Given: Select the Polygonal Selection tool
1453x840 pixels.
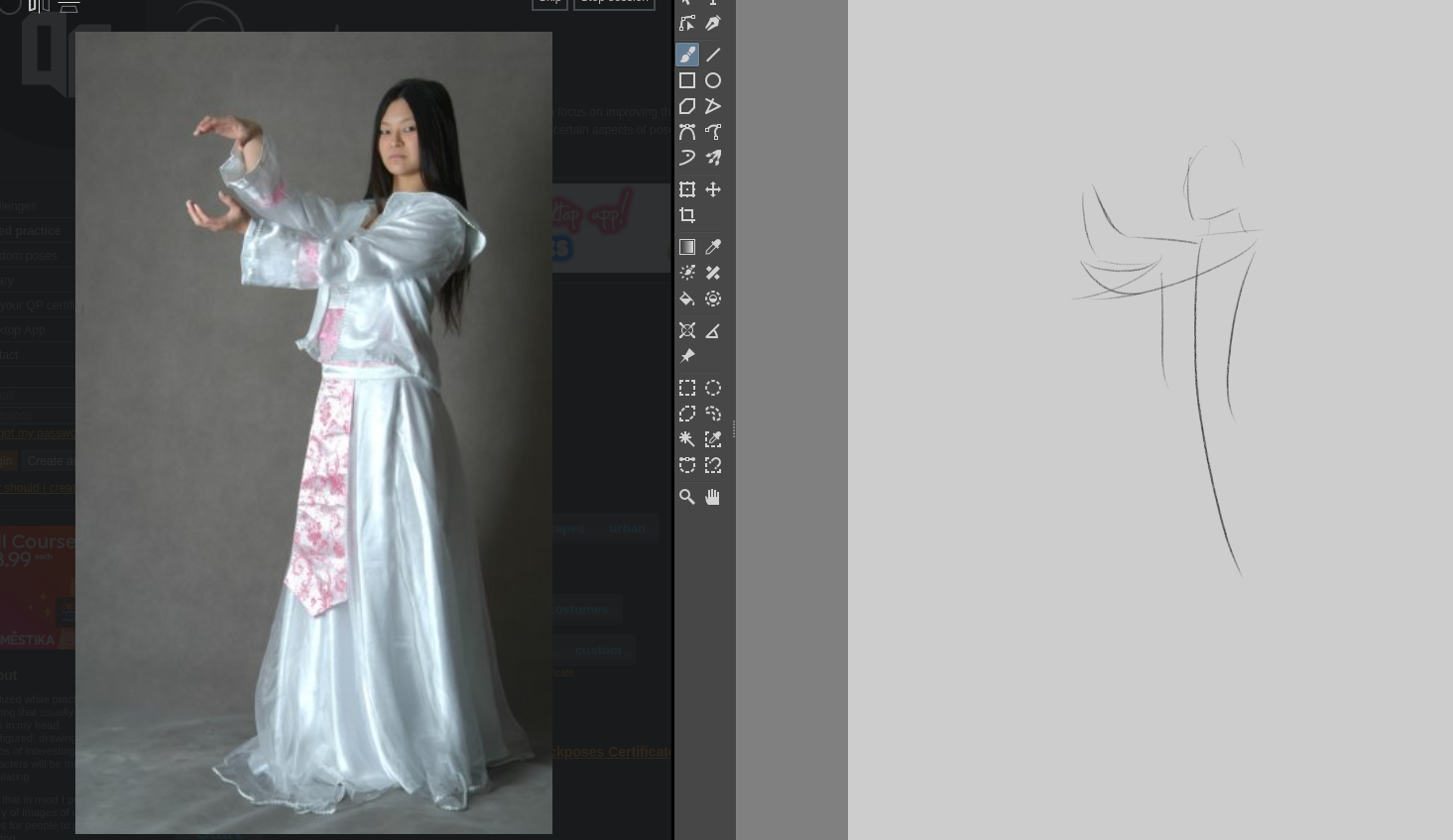Looking at the screenshot, I should (687, 414).
